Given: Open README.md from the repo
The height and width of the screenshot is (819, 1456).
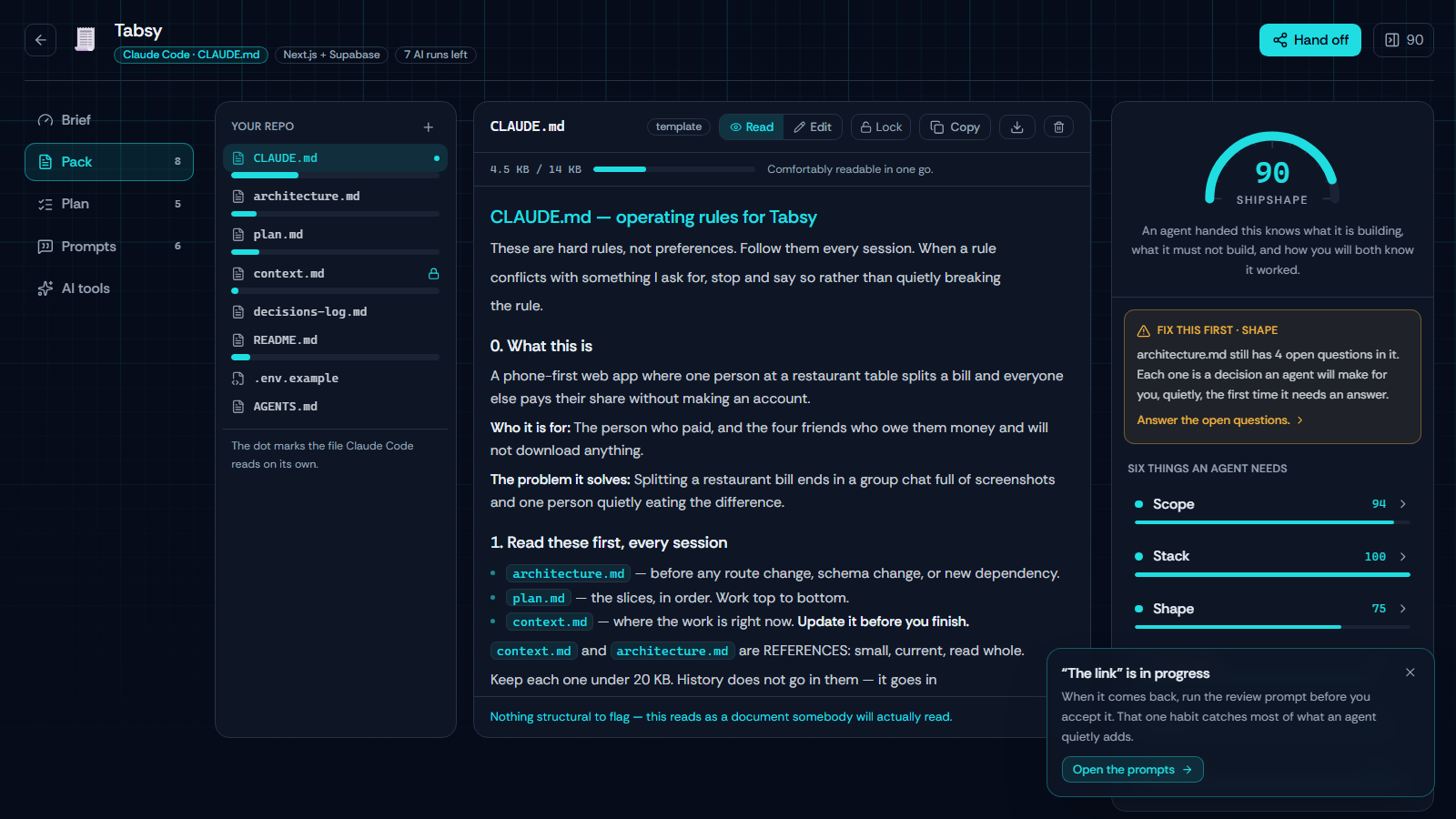Looking at the screenshot, I should pyautogui.click(x=335, y=346).
